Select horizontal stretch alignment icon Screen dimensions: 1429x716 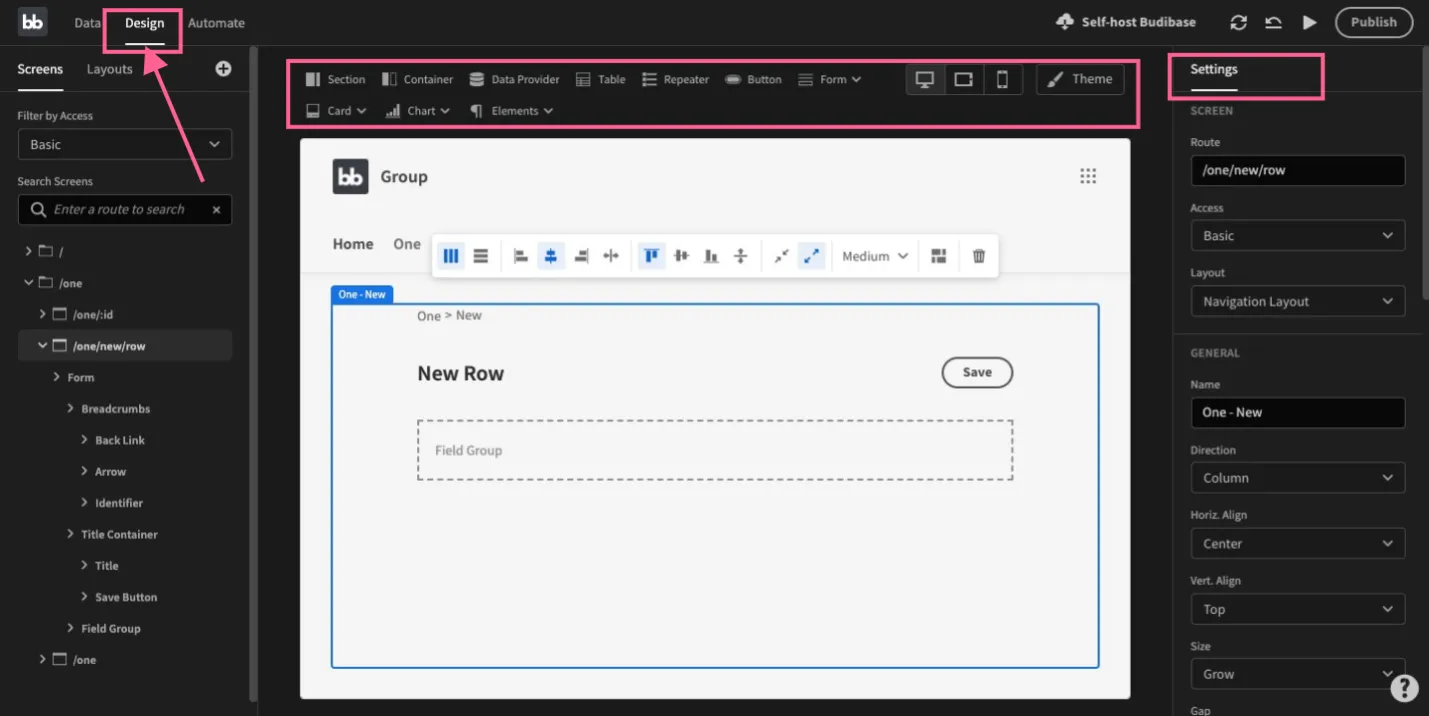[x=611, y=256]
